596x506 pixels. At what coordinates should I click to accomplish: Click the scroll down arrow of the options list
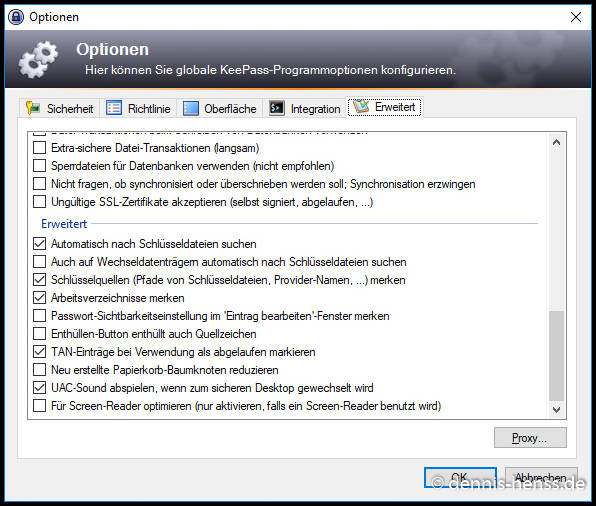tap(556, 410)
